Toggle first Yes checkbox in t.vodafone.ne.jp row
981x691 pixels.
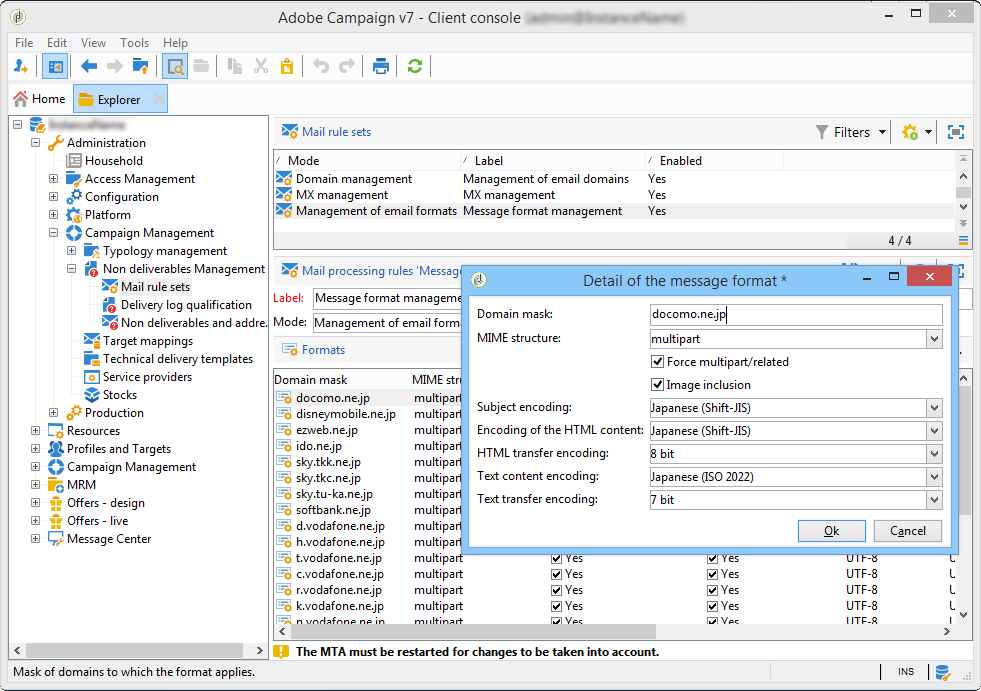click(556, 558)
